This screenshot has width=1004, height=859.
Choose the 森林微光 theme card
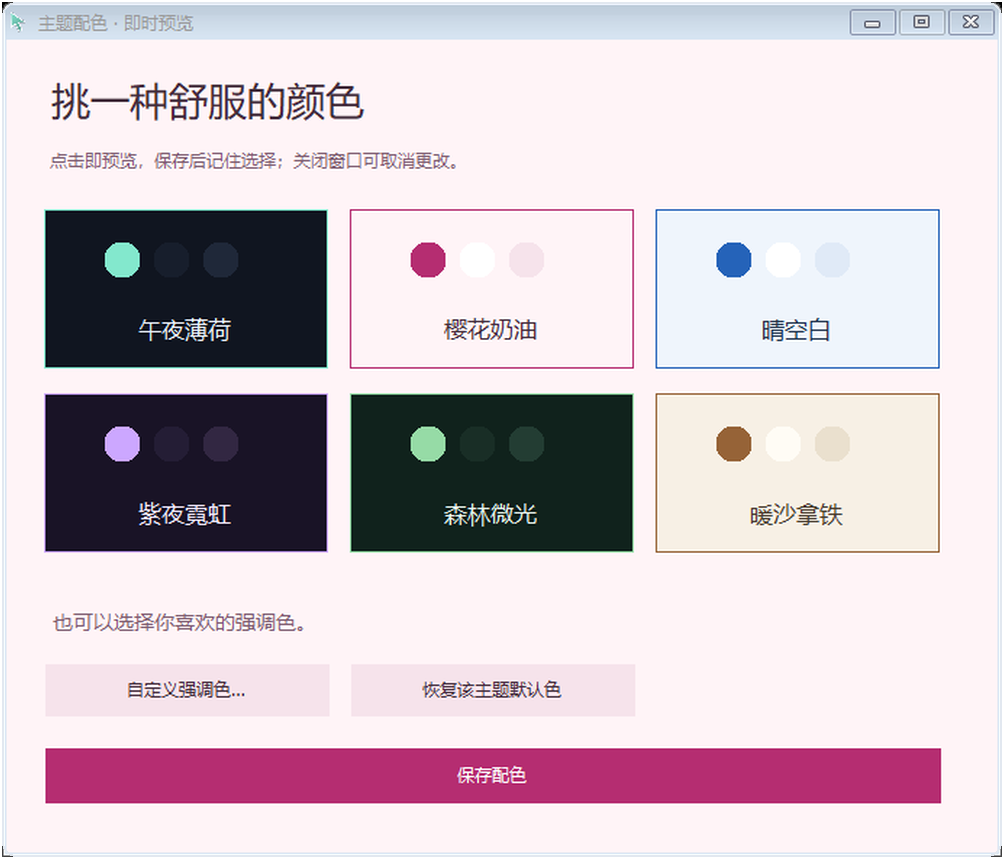(492, 473)
